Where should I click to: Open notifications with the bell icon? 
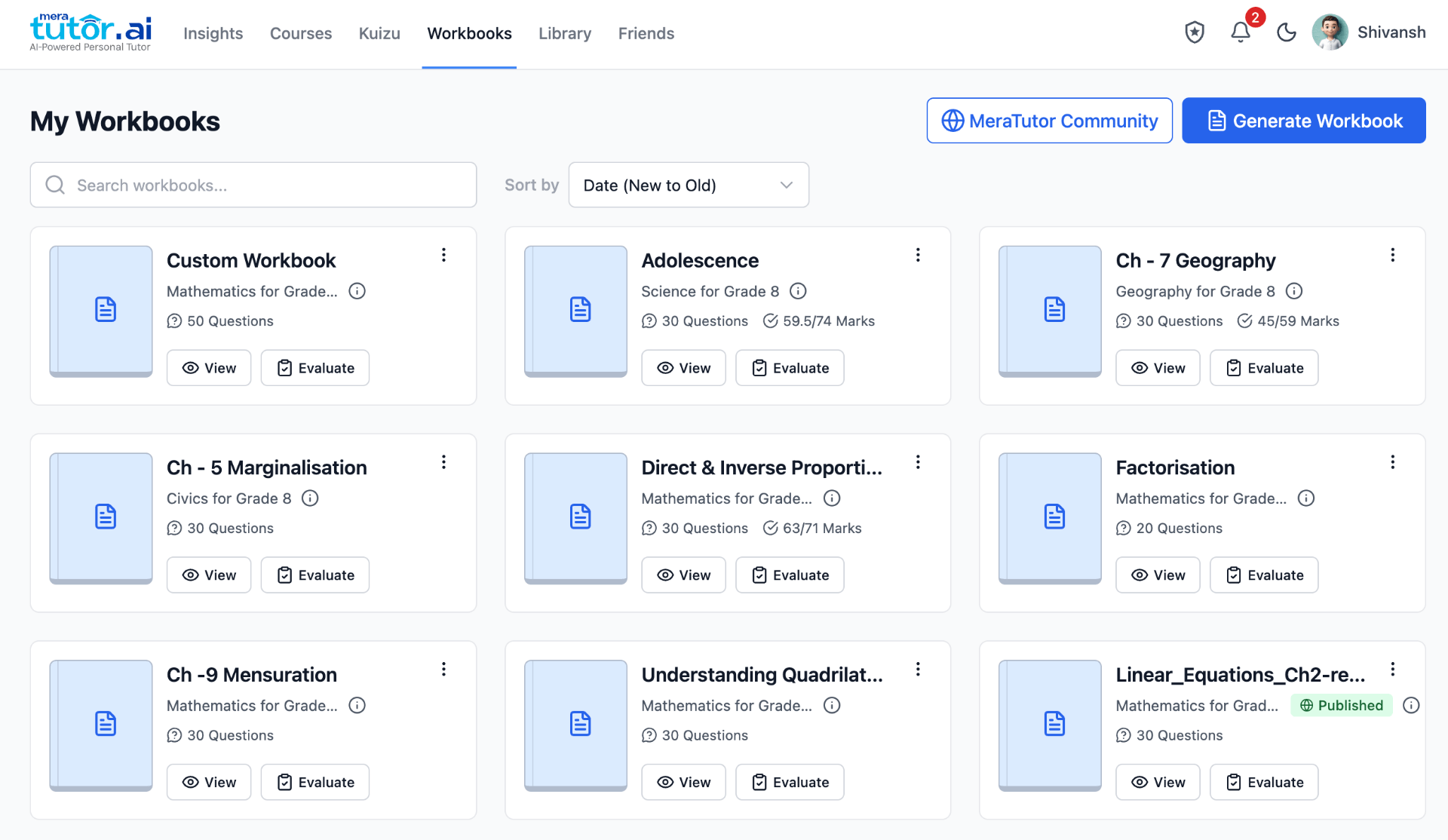pos(1239,33)
